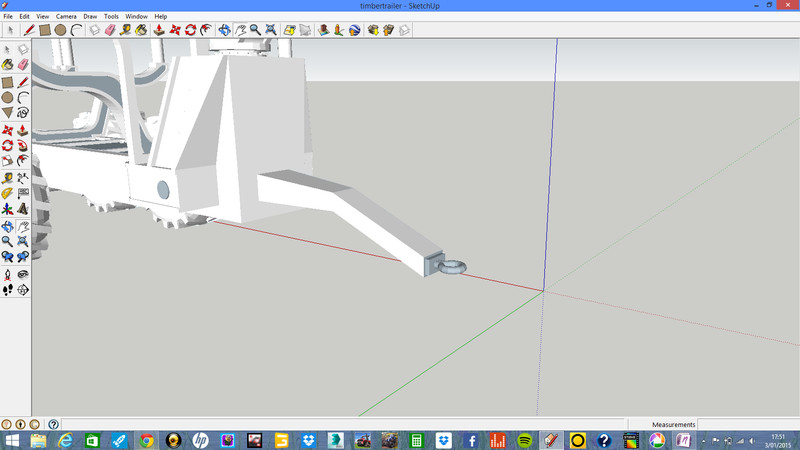Choose the Section Plane tool
This screenshot has width=800, height=450.
23,290
